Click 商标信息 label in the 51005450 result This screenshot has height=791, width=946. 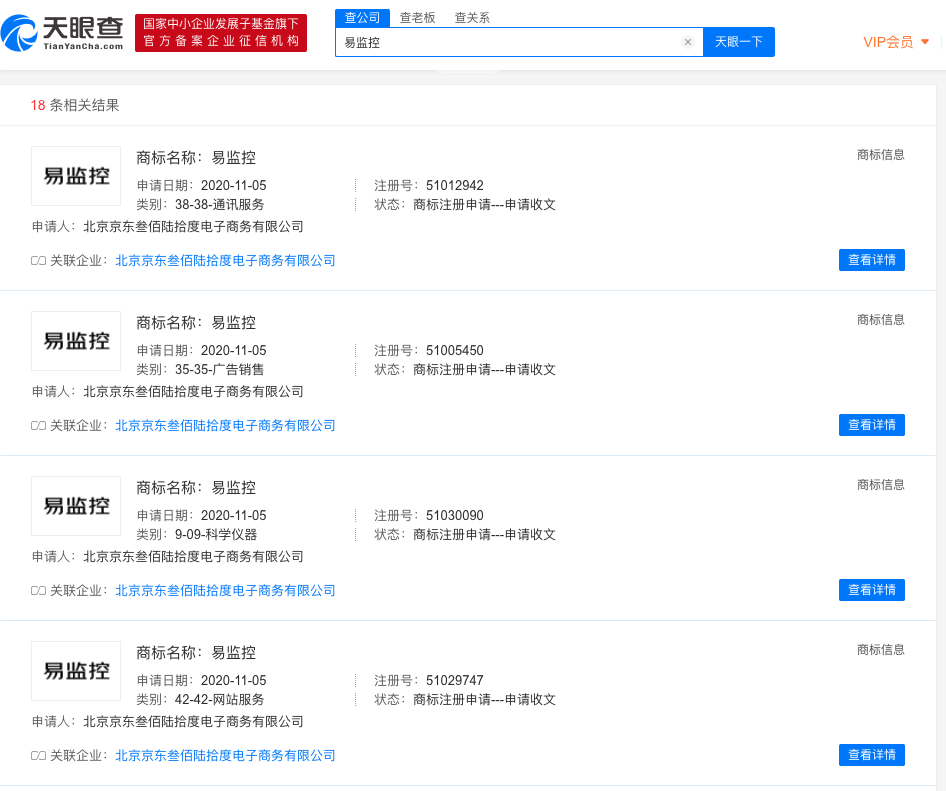881,320
